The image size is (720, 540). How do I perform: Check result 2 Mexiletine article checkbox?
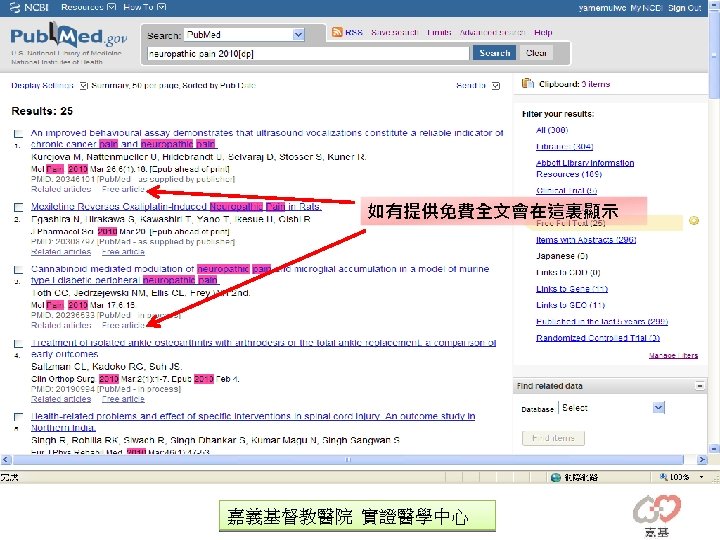tap(18, 207)
